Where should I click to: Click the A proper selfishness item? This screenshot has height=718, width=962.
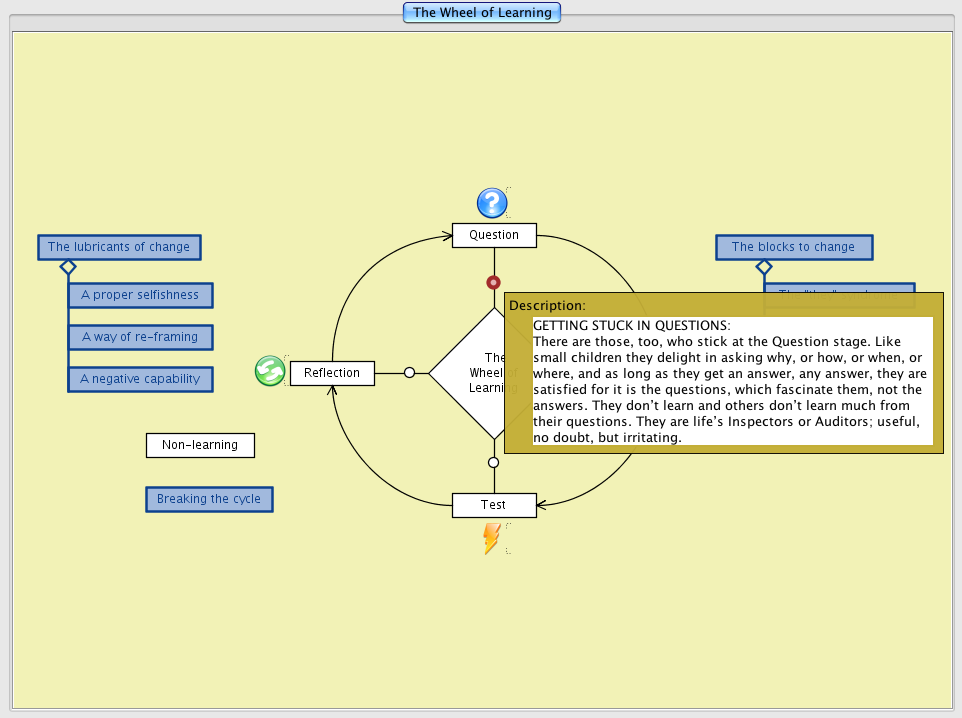point(140,295)
